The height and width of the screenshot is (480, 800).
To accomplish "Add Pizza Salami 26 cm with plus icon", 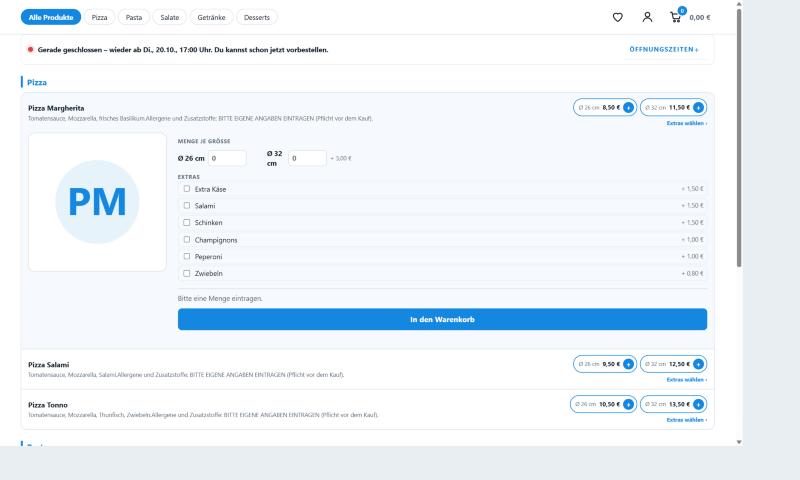I will [629, 364].
